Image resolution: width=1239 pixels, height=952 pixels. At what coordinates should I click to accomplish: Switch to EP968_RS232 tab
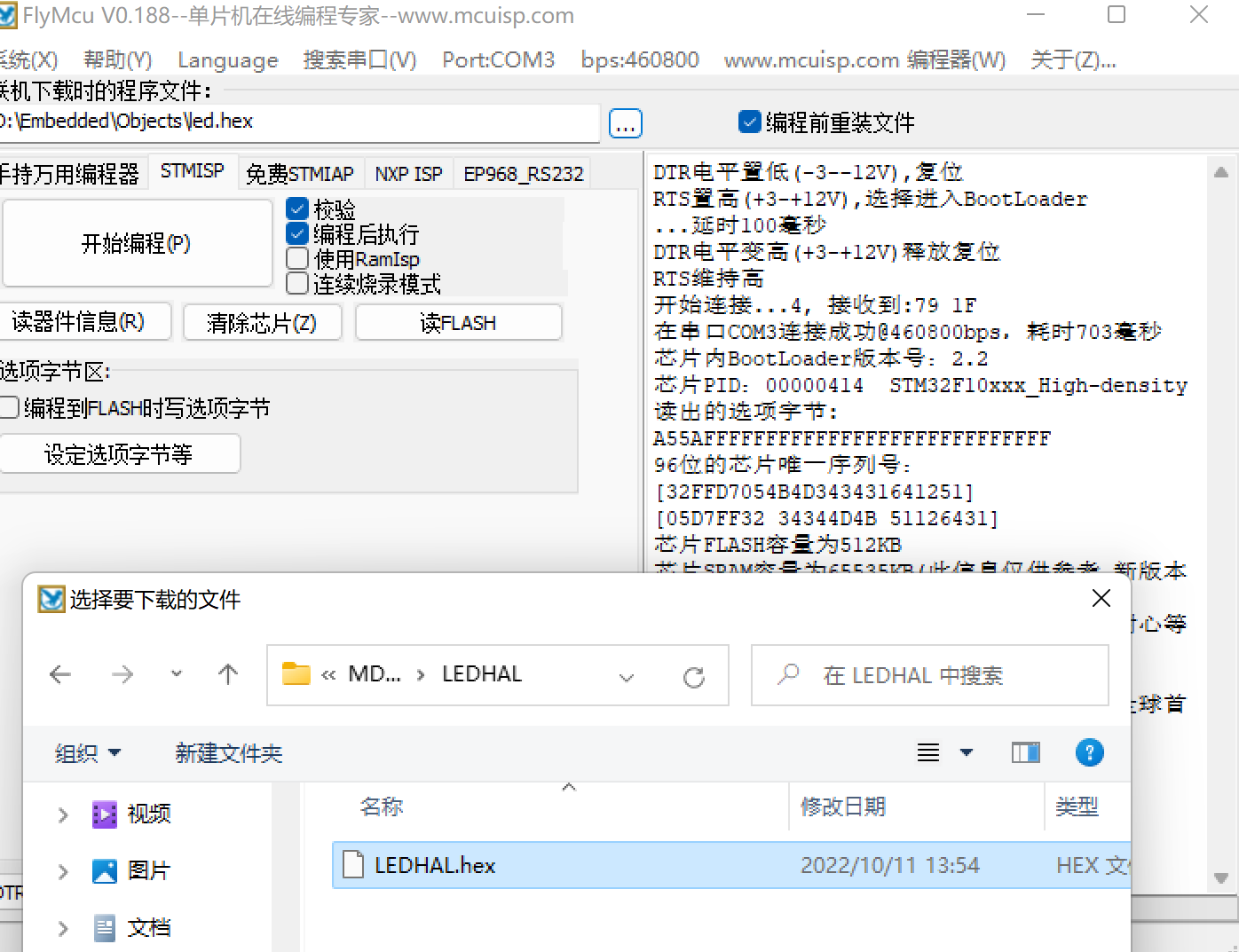click(524, 174)
